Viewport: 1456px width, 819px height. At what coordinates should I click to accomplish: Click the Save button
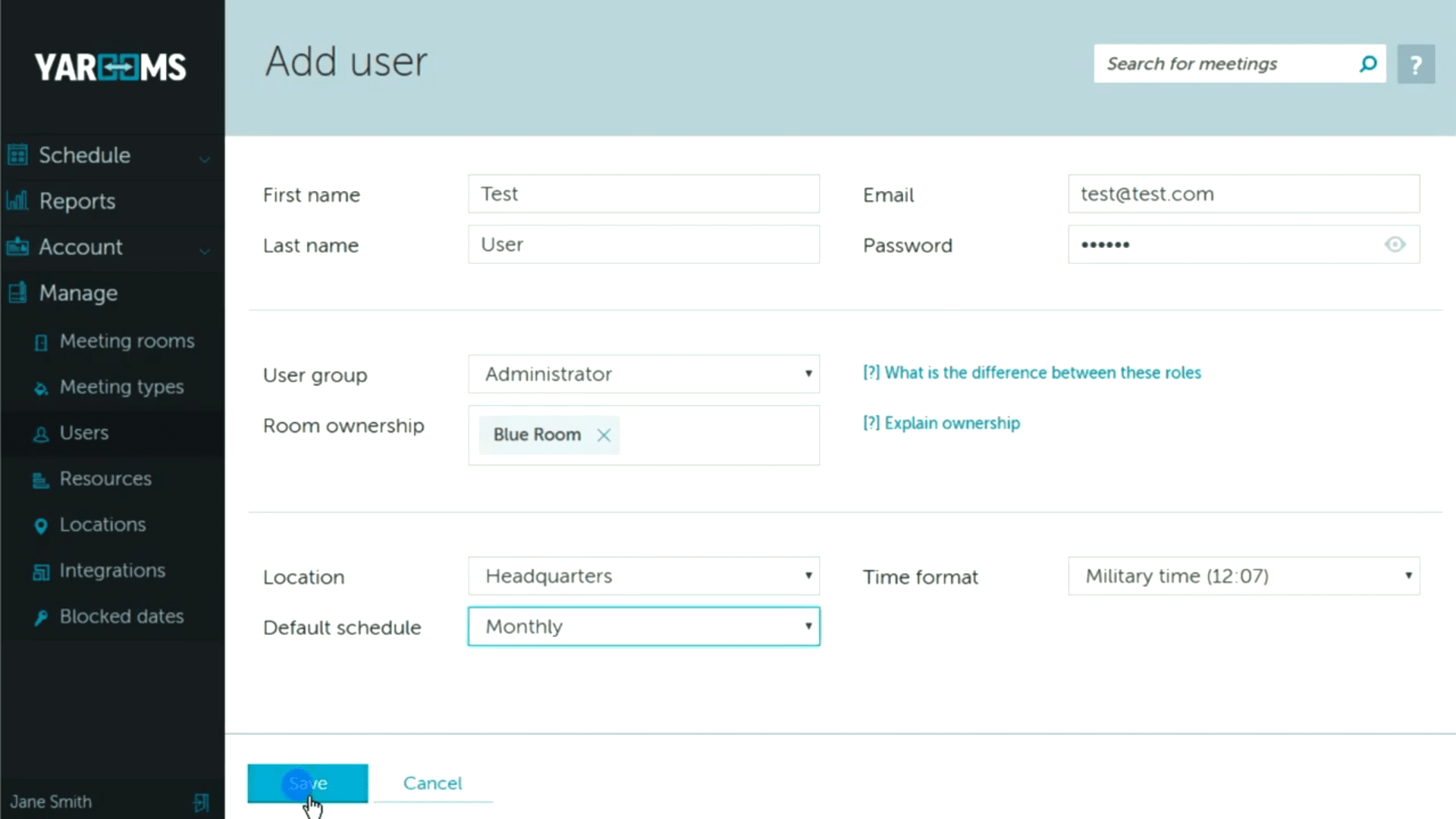pyautogui.click(x=307, y=783)
